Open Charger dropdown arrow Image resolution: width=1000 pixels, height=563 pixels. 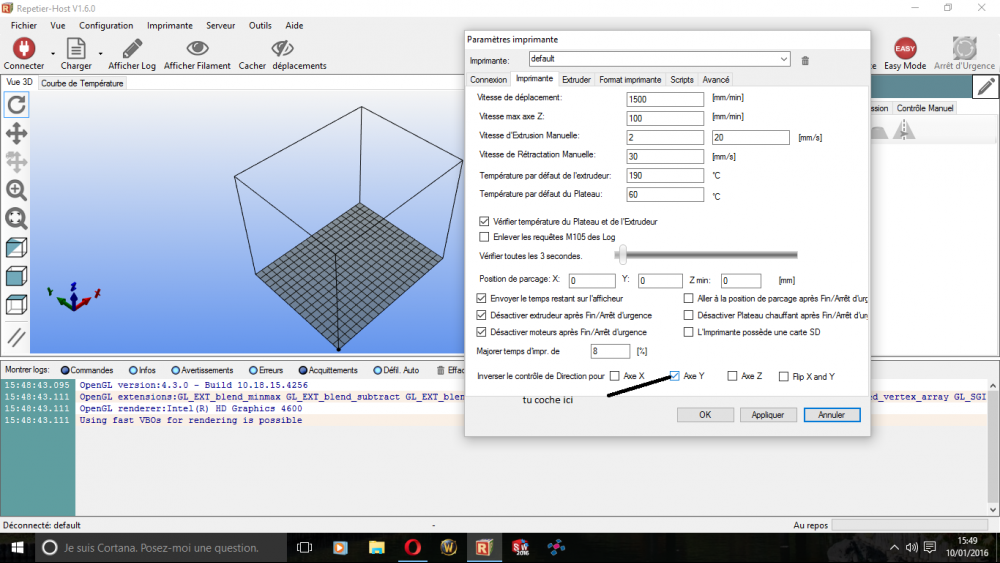[101, 54]
